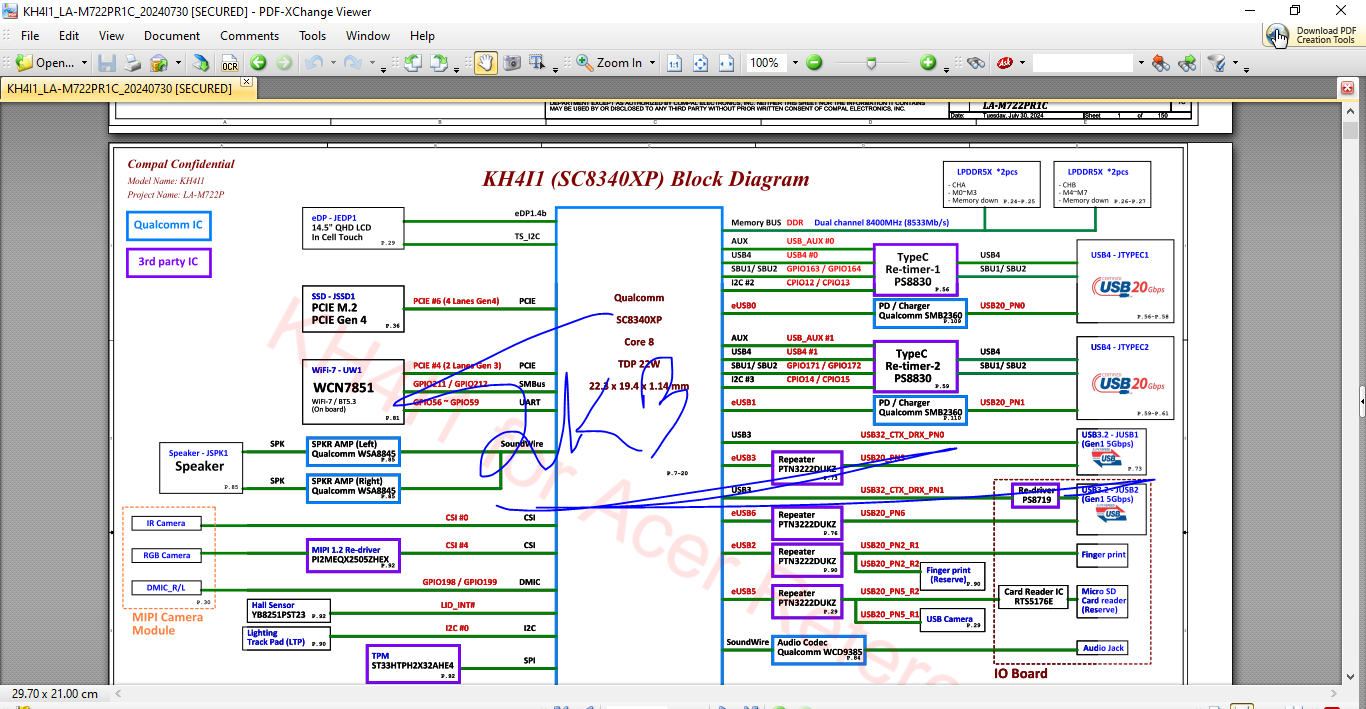Click the 29.70 x 21.00 cm status text

55,694
